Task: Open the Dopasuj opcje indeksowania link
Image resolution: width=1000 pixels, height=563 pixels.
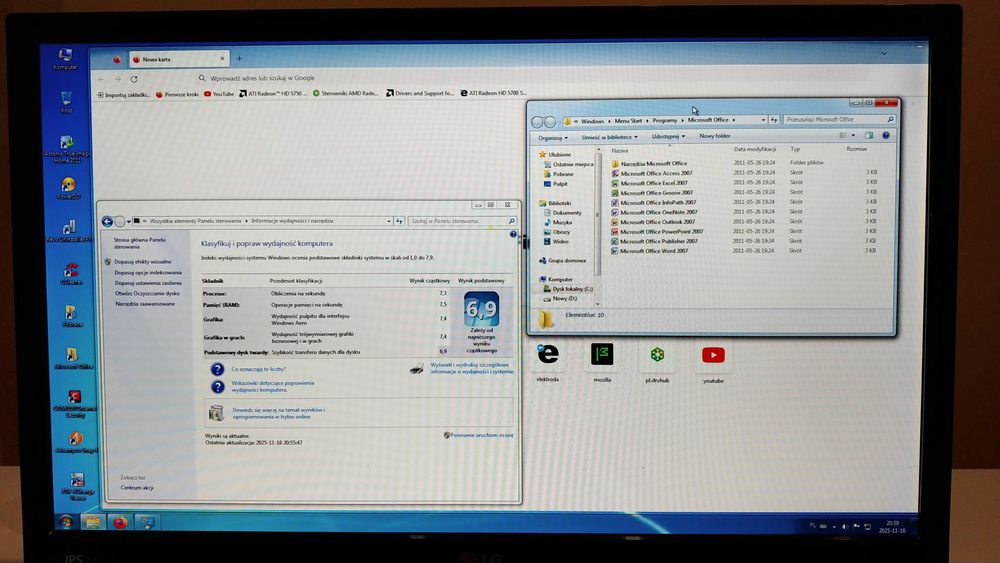Action: click(148, 272)
